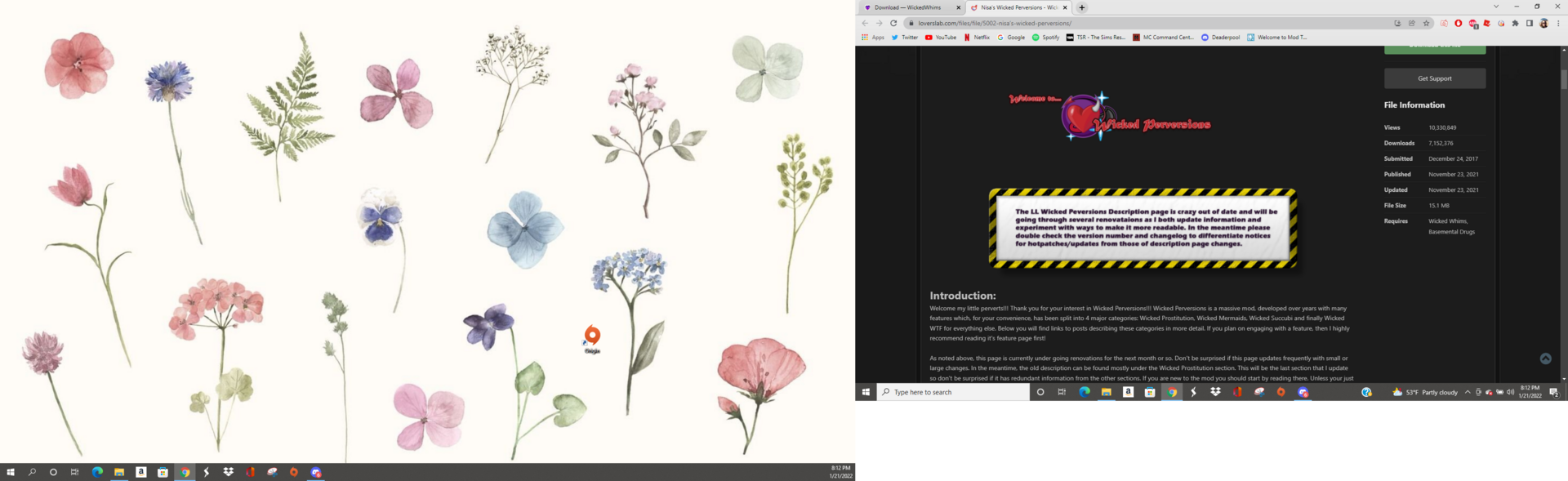Open Start menu on flower-wallpaper screen taskbar
The width and height of the screenshot is (1568, 481).
point(11,472)
